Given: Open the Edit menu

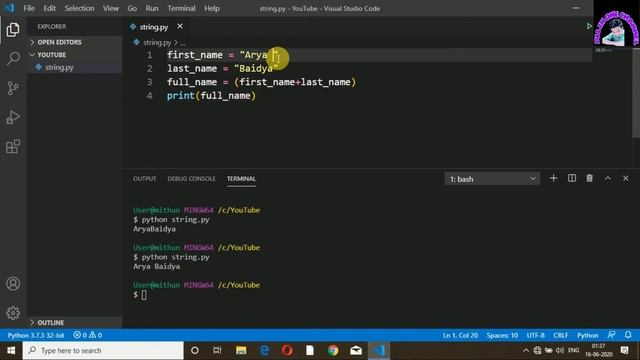Looking at the screenshot, I should coord(49,8).
